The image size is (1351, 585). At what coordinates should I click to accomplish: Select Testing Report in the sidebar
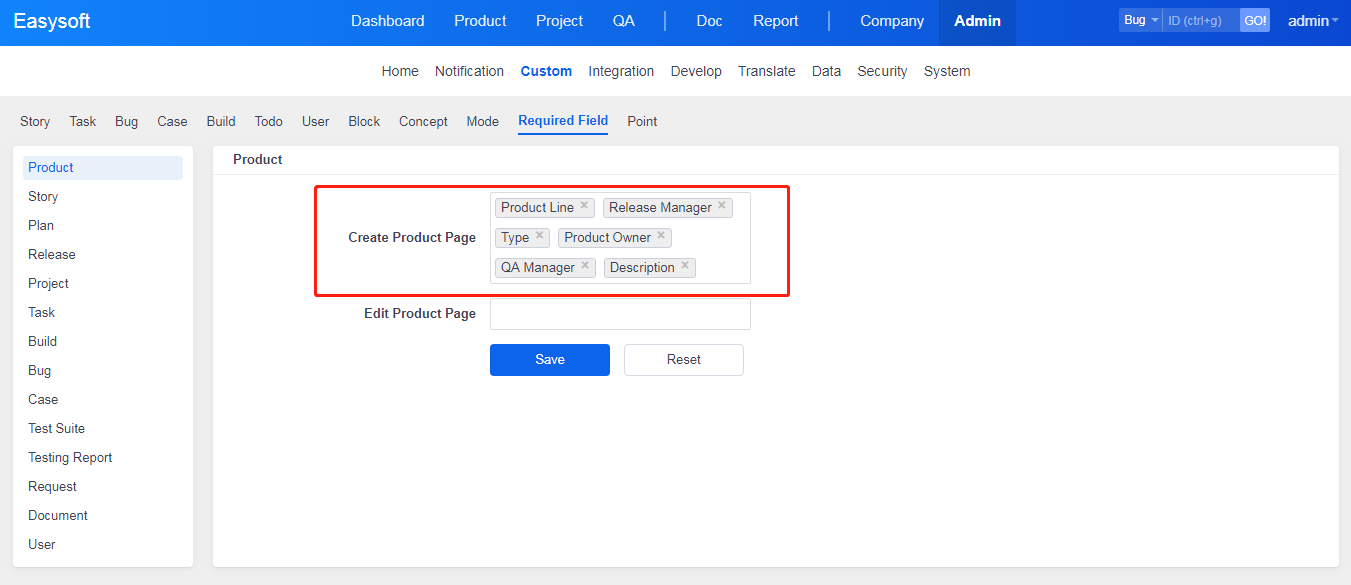click(x=70, y=457)
